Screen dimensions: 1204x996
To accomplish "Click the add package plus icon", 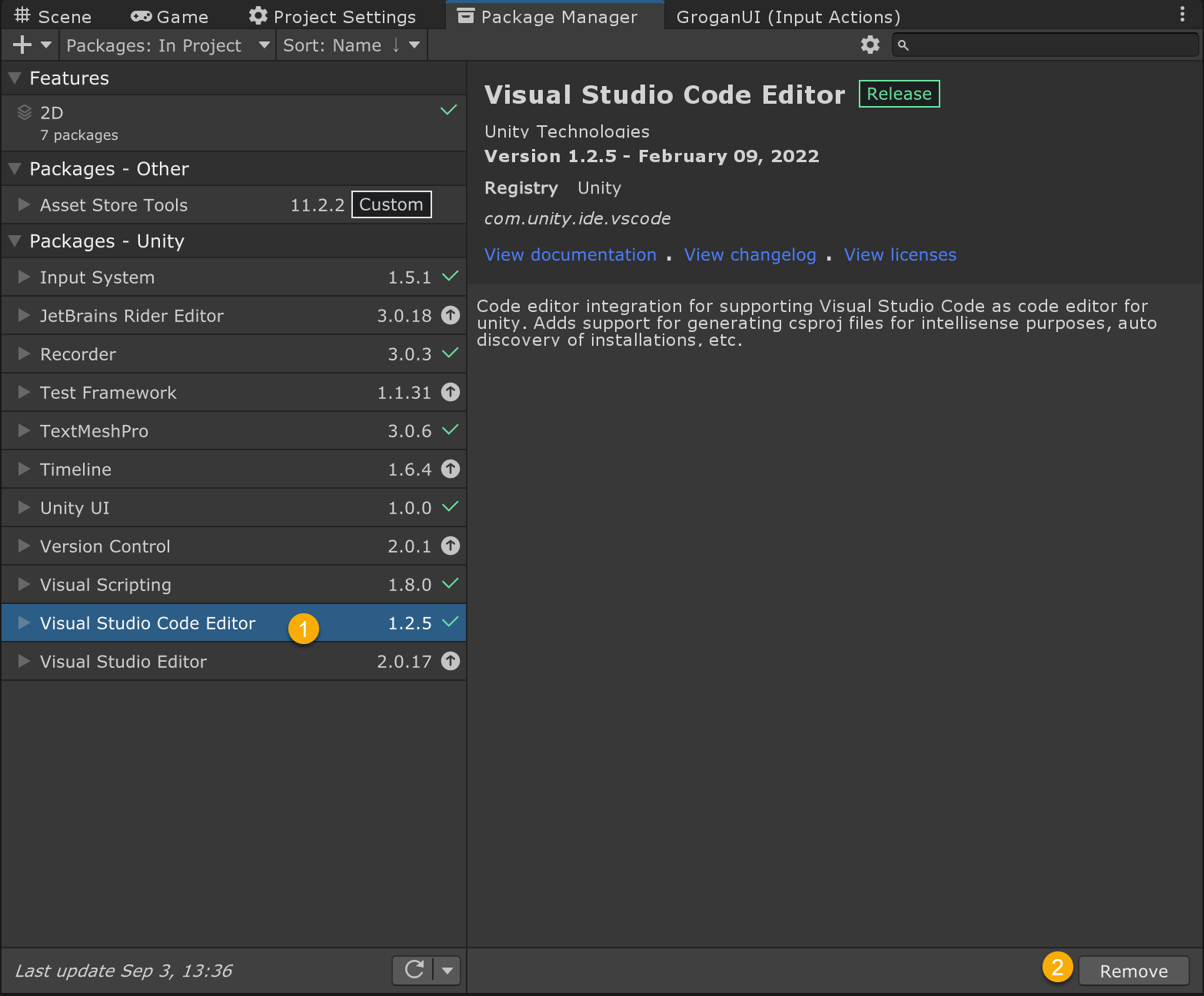I will [x=22, y=45].
